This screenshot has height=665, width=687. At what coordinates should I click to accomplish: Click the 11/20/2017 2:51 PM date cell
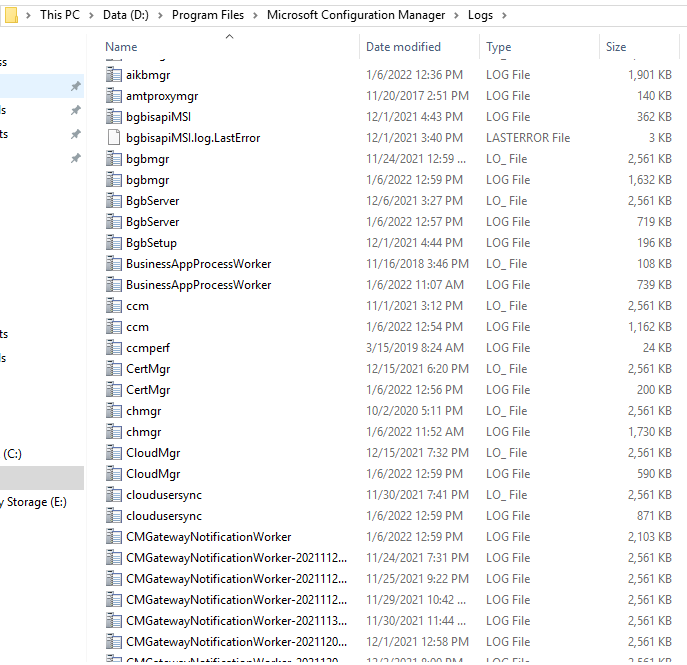coord(417,96)
